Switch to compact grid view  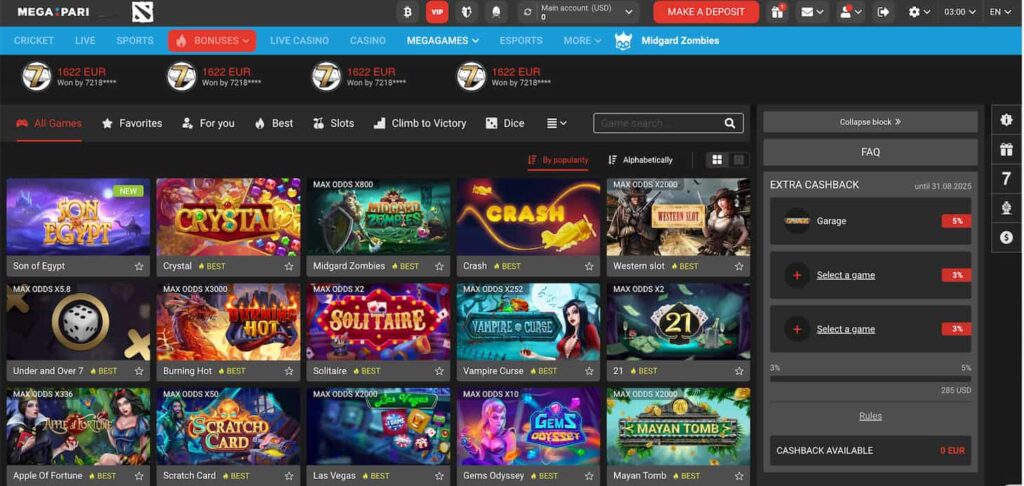coord(739,160)
